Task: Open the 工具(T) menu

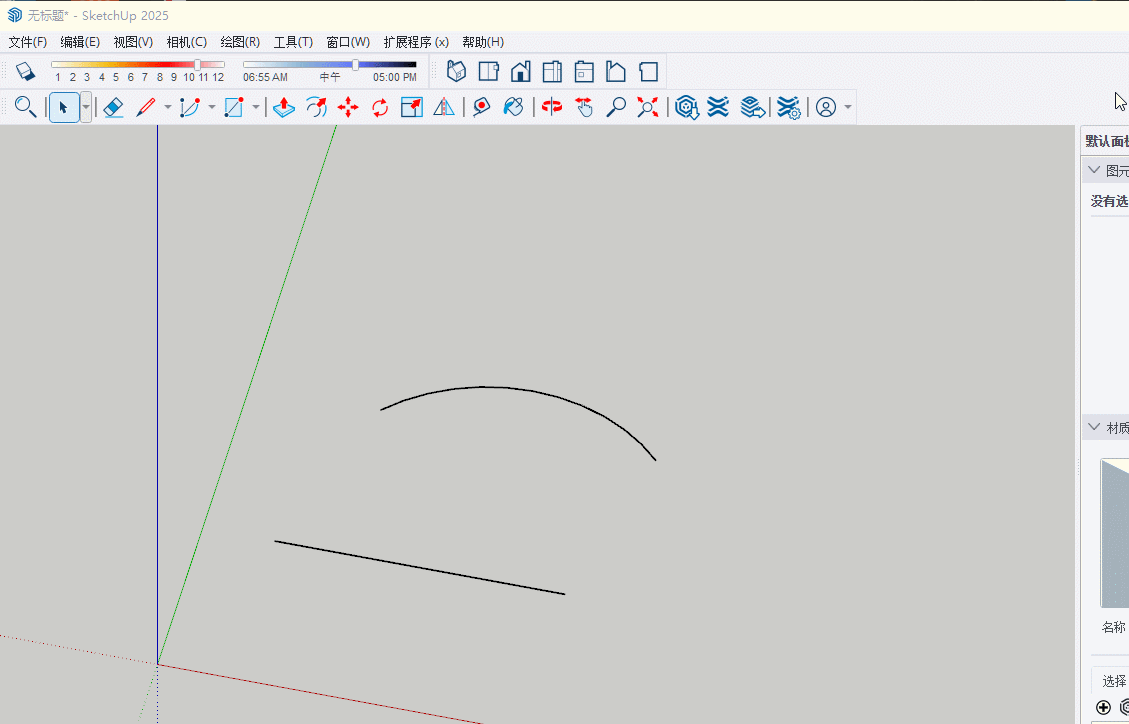Action: pyautogui.click(x=293, y=42)
